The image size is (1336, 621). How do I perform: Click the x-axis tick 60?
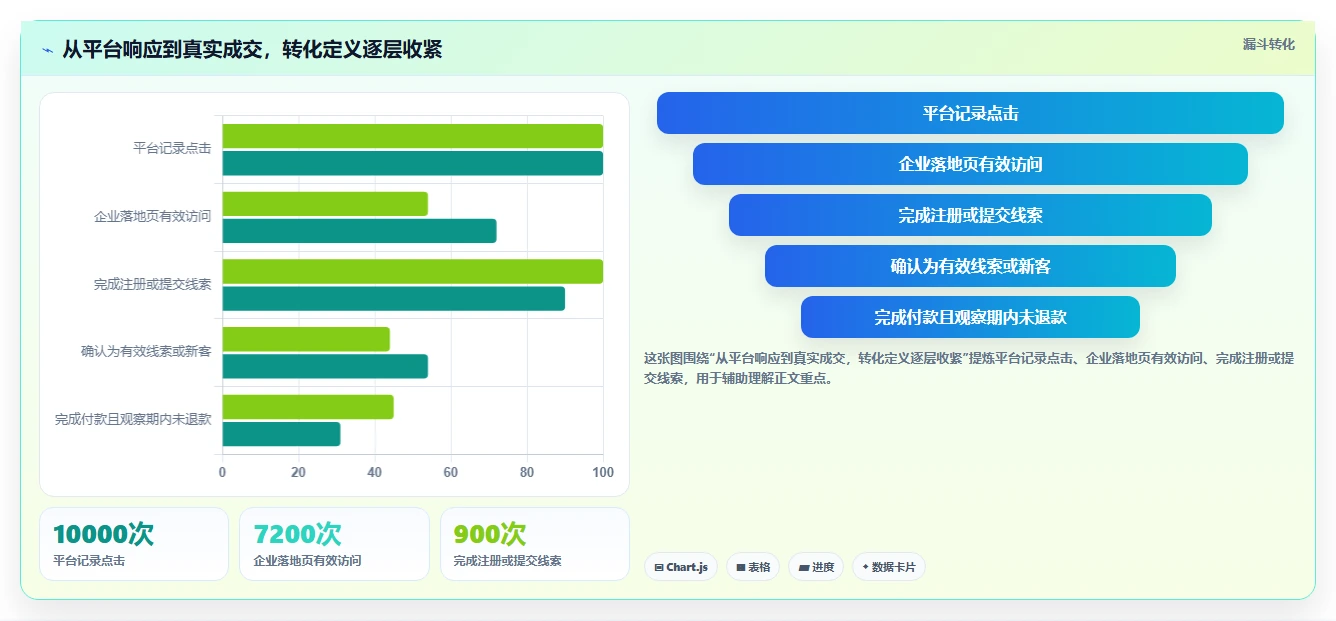tap(451, 472)
